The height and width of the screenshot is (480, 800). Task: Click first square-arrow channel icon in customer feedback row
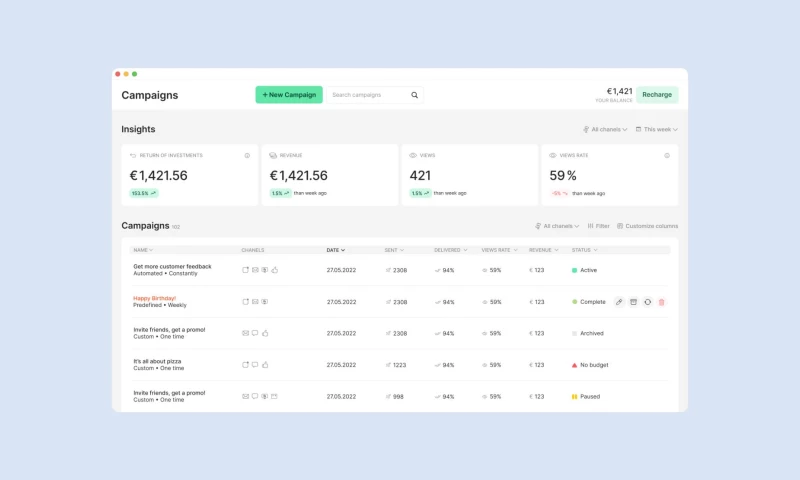(245, 270)
